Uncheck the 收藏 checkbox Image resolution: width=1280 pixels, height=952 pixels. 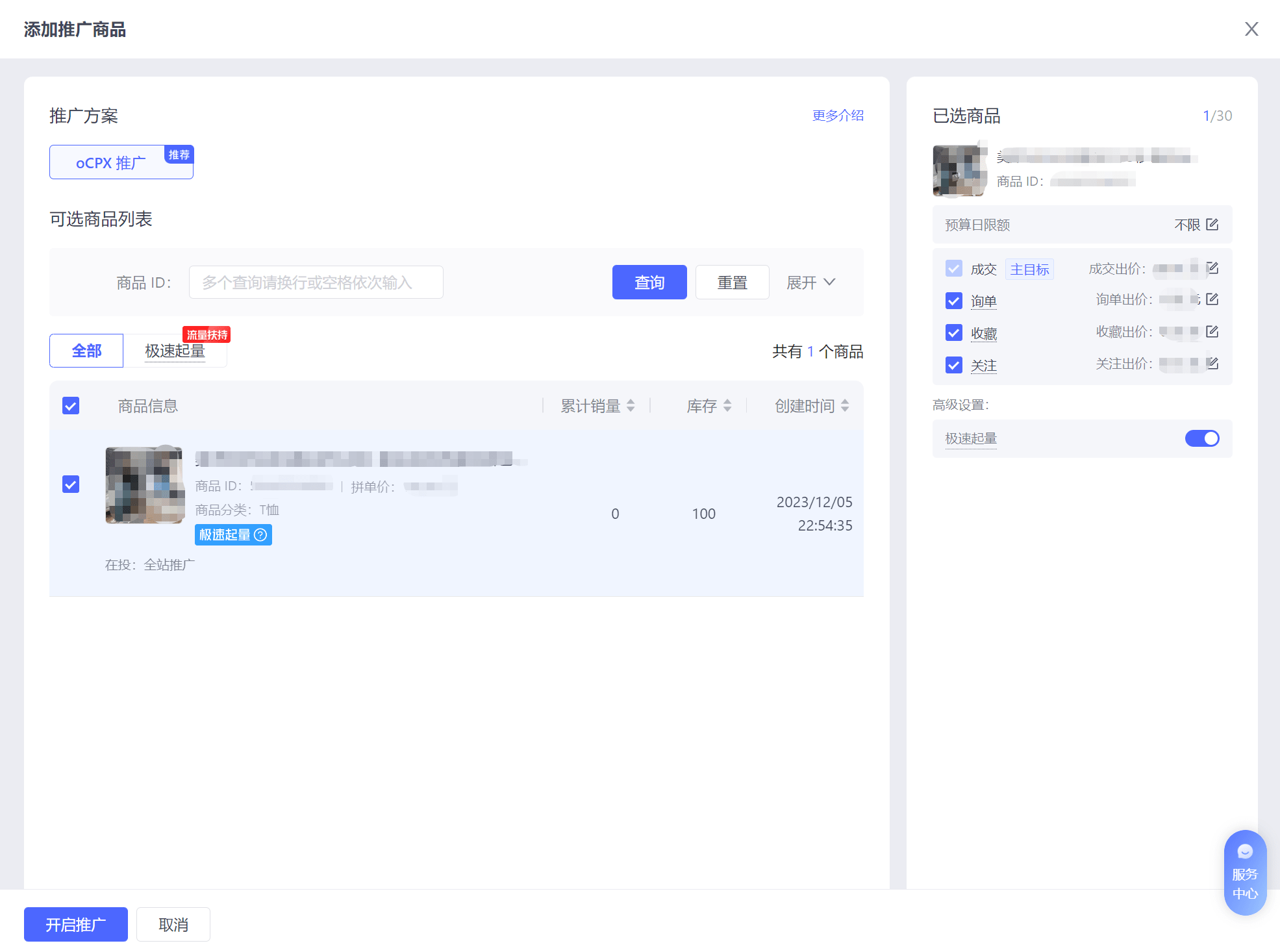pyautogui.click(x=953, y=333)
